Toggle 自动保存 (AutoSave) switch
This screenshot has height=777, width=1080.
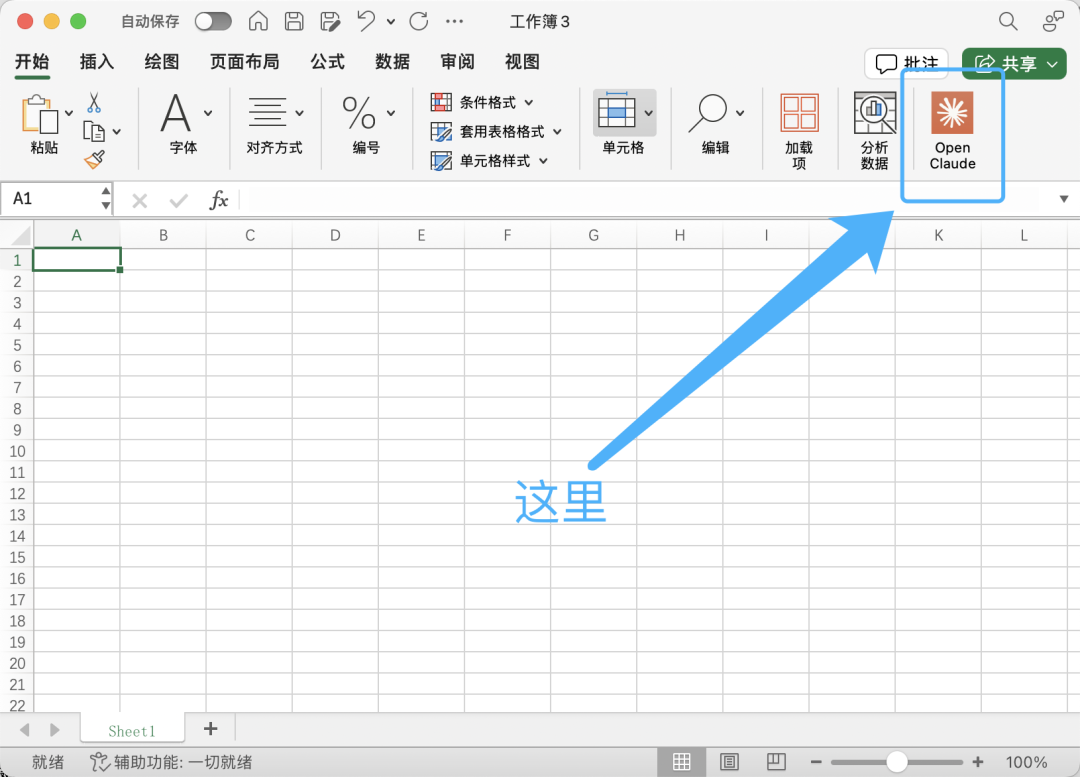tap(213, 21)
